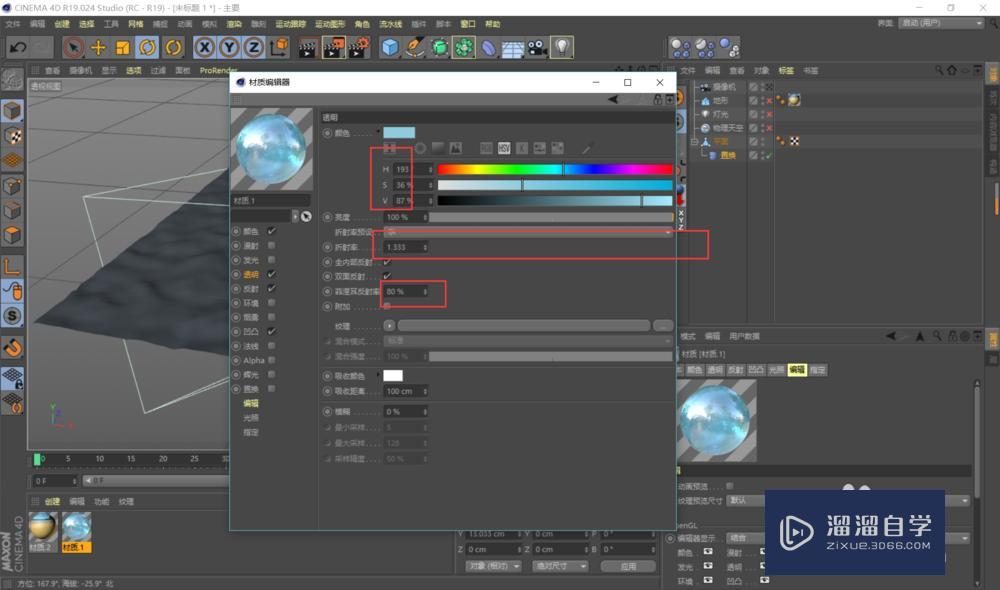Toggle the coordinate system icon
The image size is (1000, 590).
(x=279, y=47)
